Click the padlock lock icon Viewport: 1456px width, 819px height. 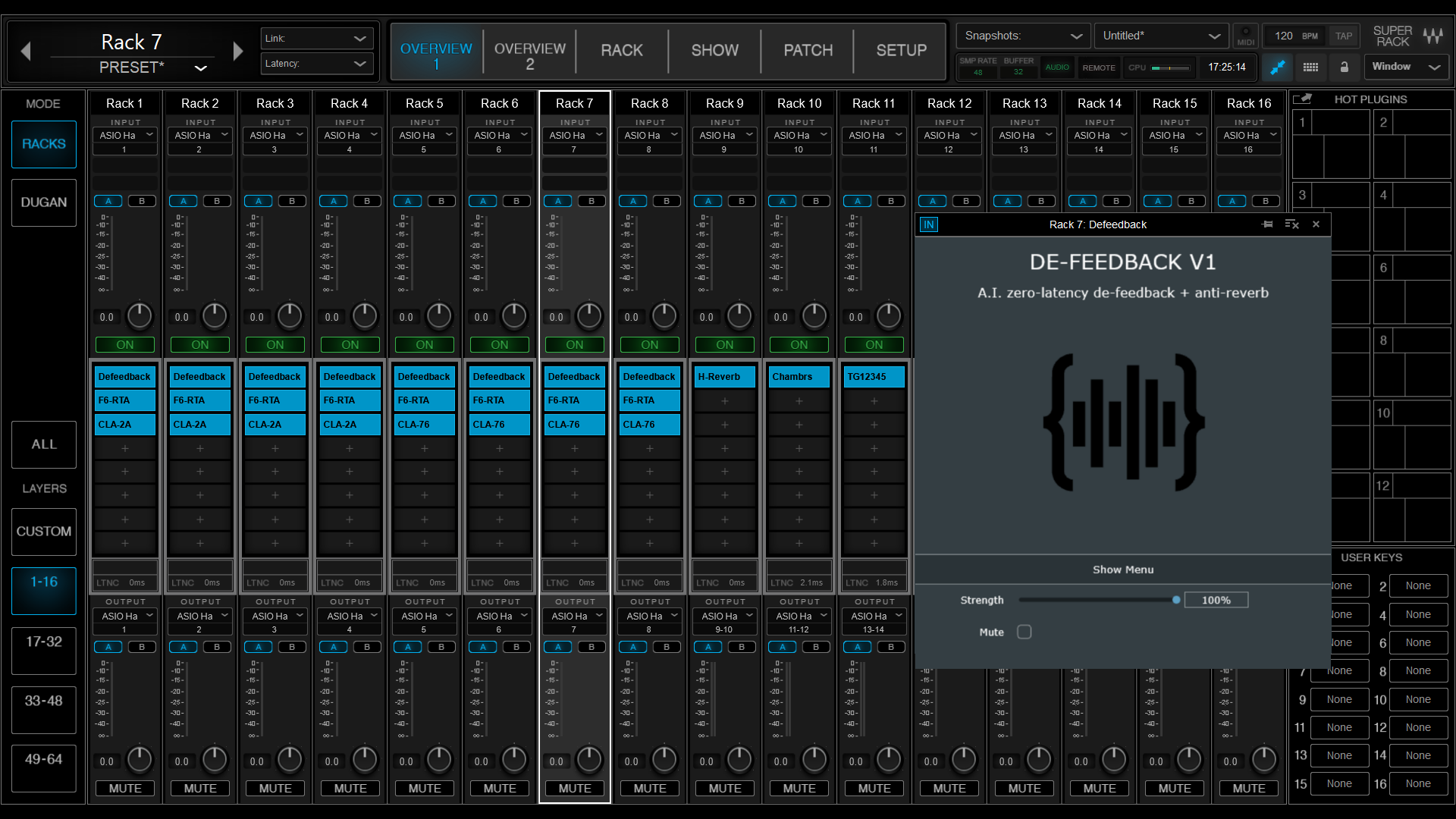1344,67
